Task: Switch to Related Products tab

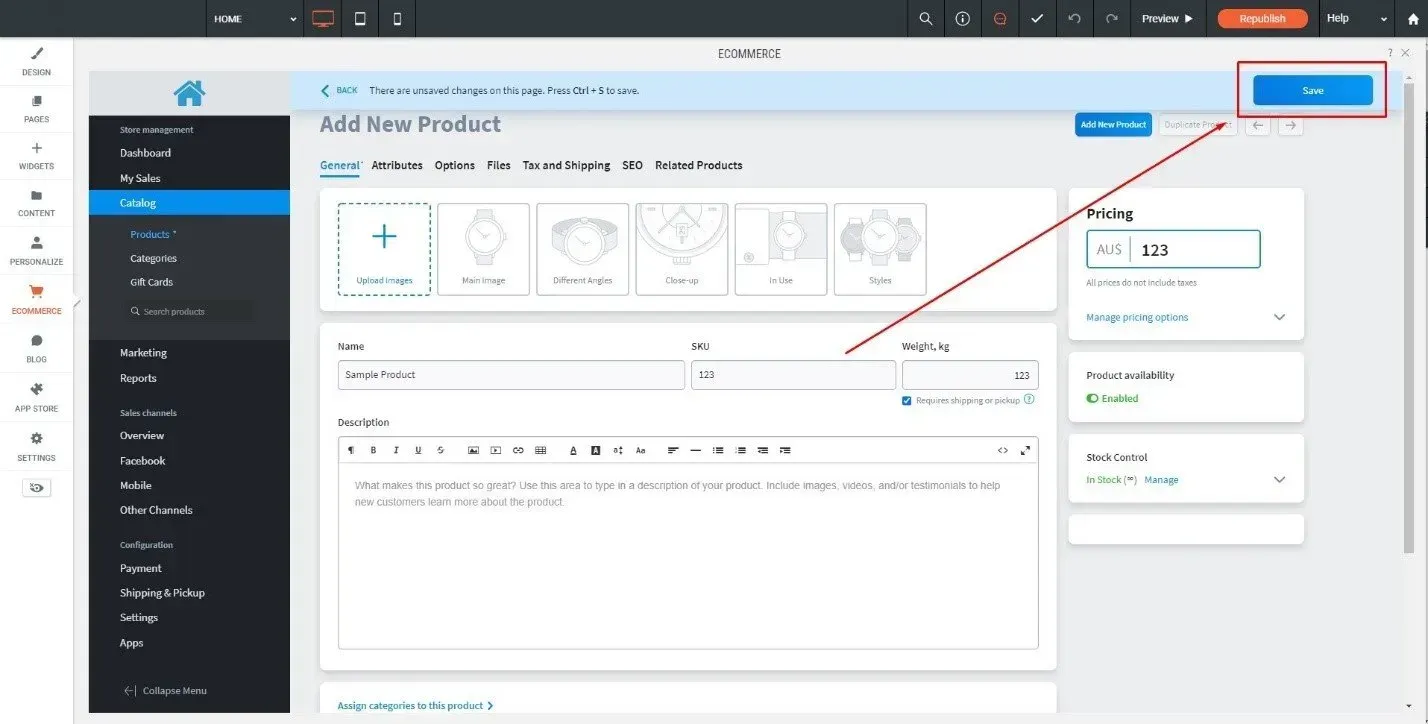Action: coord(699,165)
